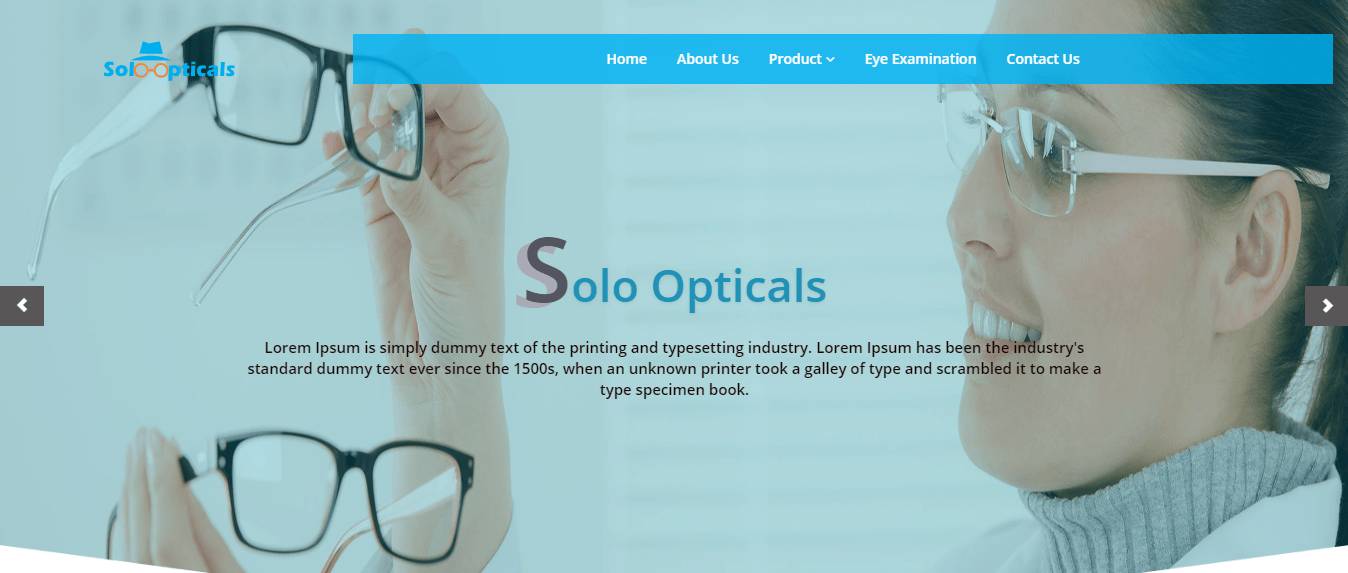This screenshot has height=573, width=1348.
Task: Show the previous slide with left arrow
Action: (x=22, y=306)
